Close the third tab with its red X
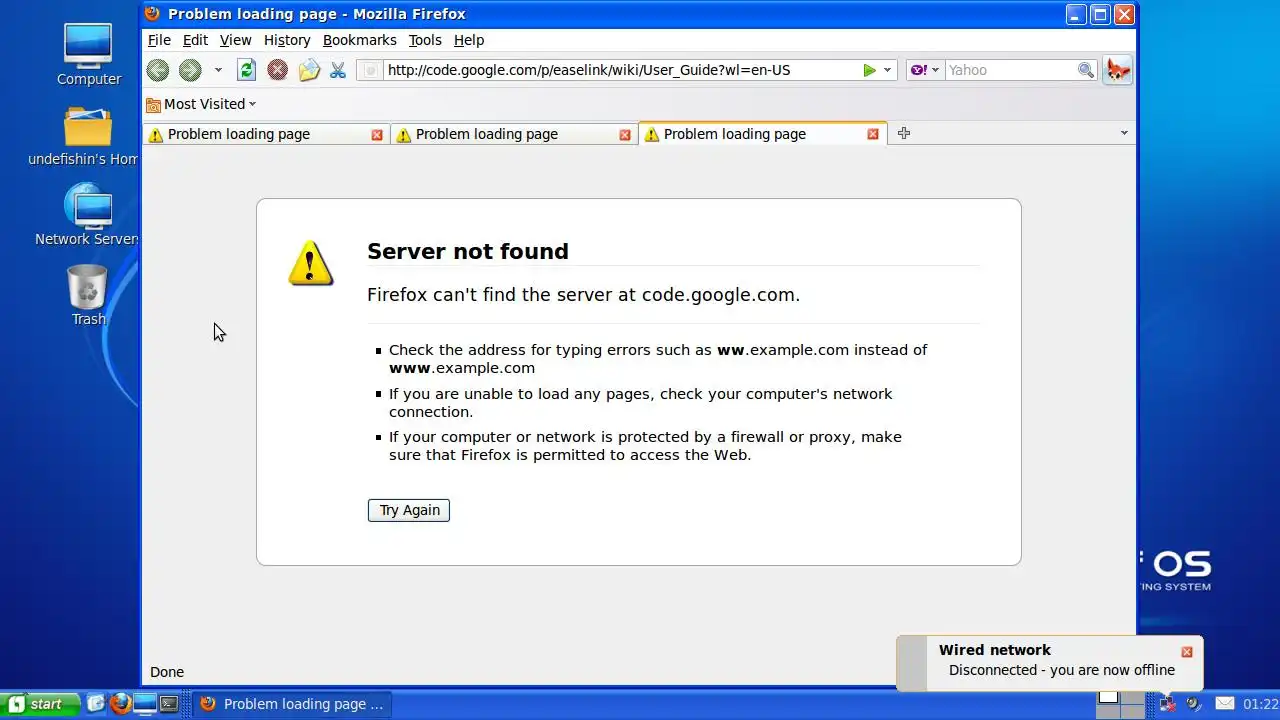1280x720 pixels. tap(873, 134)
